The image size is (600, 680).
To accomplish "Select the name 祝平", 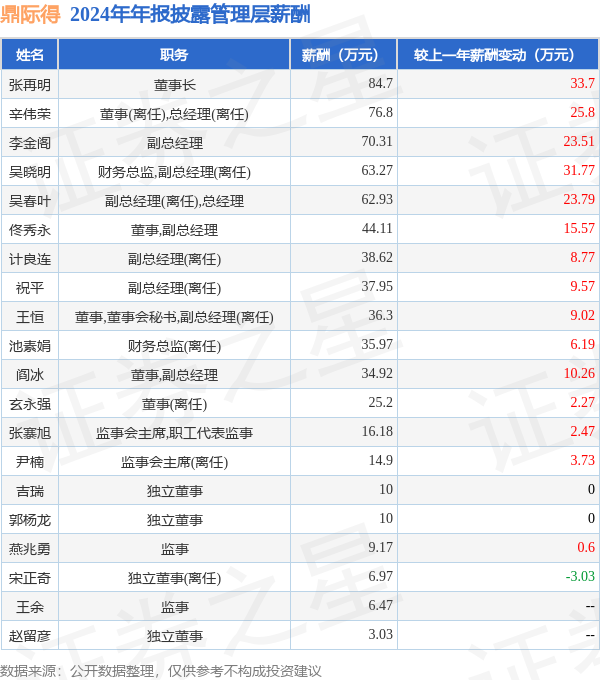I will pos(30,288).
